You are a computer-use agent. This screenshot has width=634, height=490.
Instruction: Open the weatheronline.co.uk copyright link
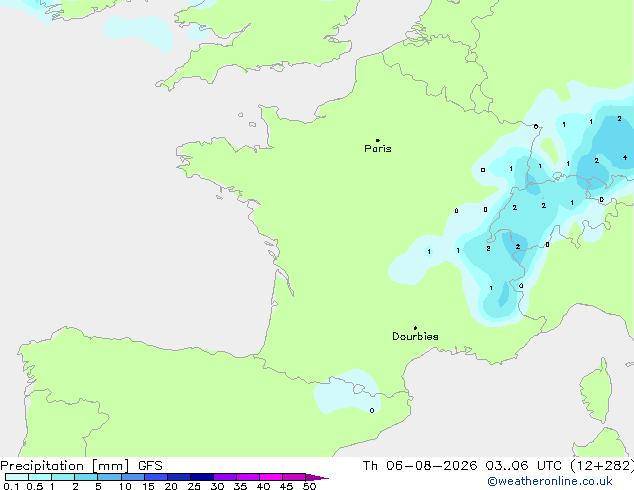(x=549, y=481)
